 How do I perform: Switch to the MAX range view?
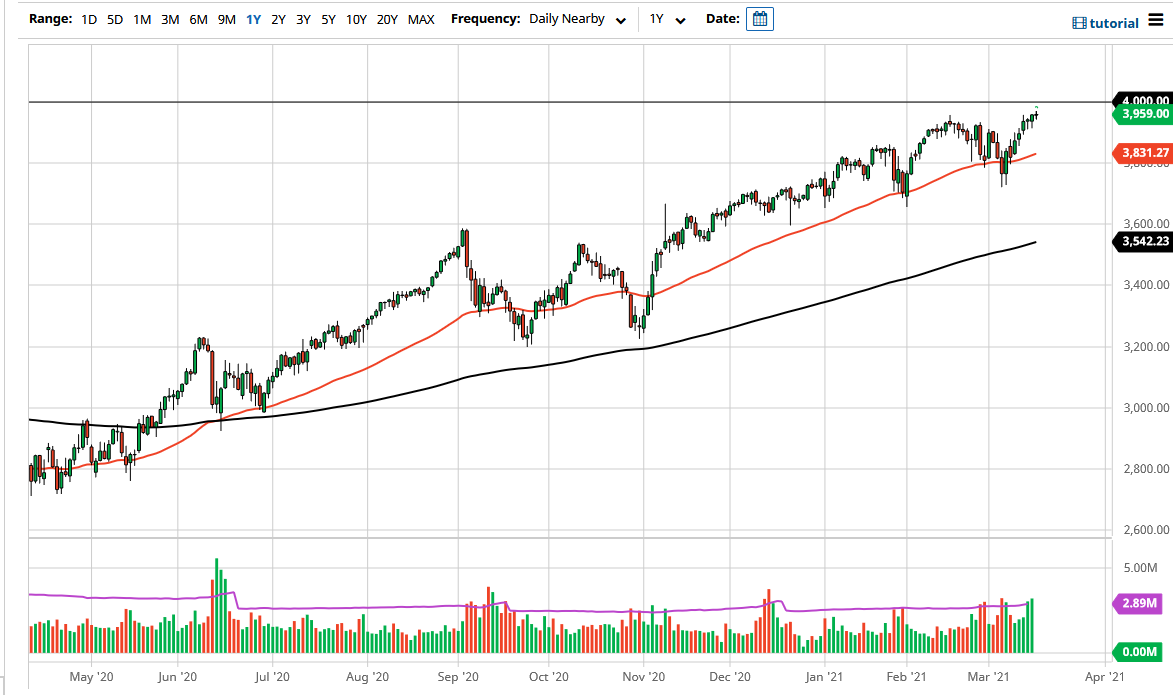(422, 18)
